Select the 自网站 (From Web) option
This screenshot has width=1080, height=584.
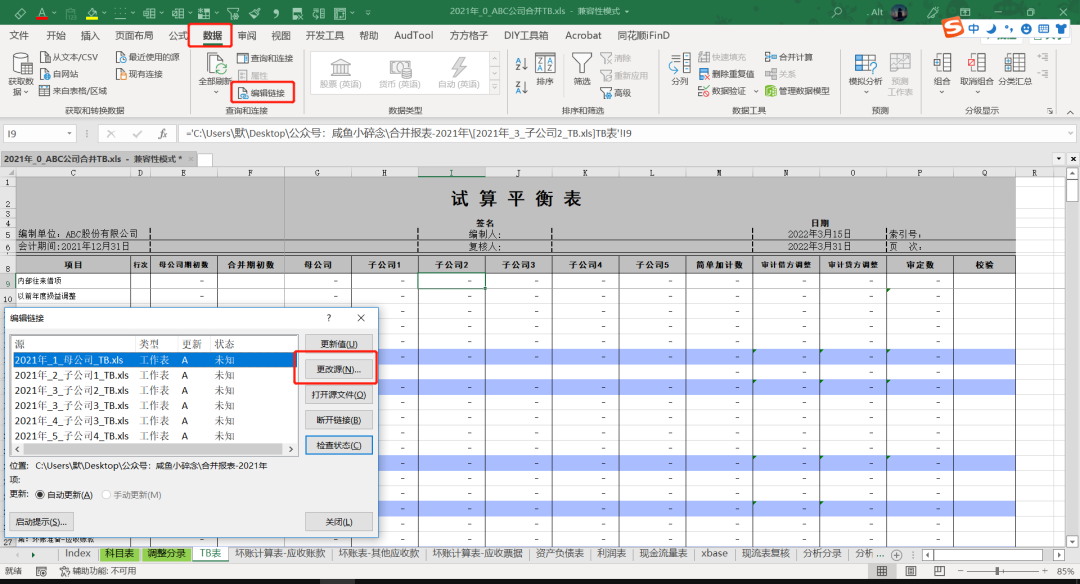tap(59, 74)
